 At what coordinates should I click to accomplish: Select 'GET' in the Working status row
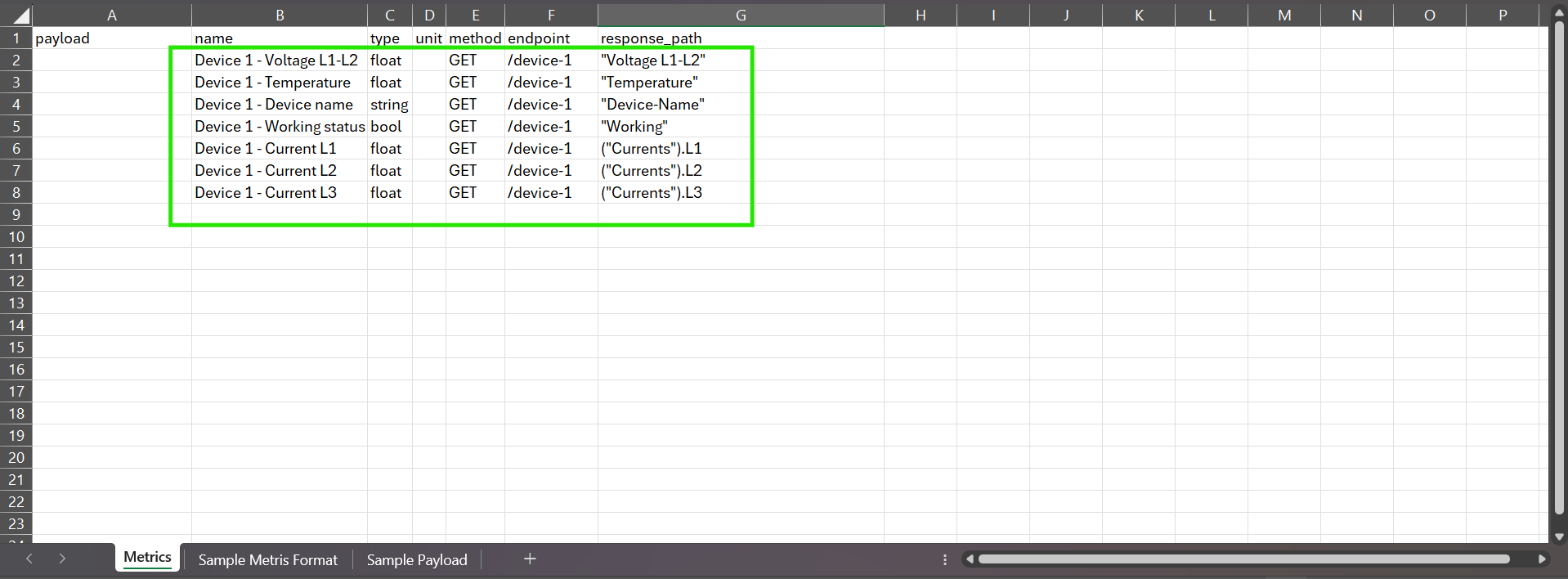475,126
